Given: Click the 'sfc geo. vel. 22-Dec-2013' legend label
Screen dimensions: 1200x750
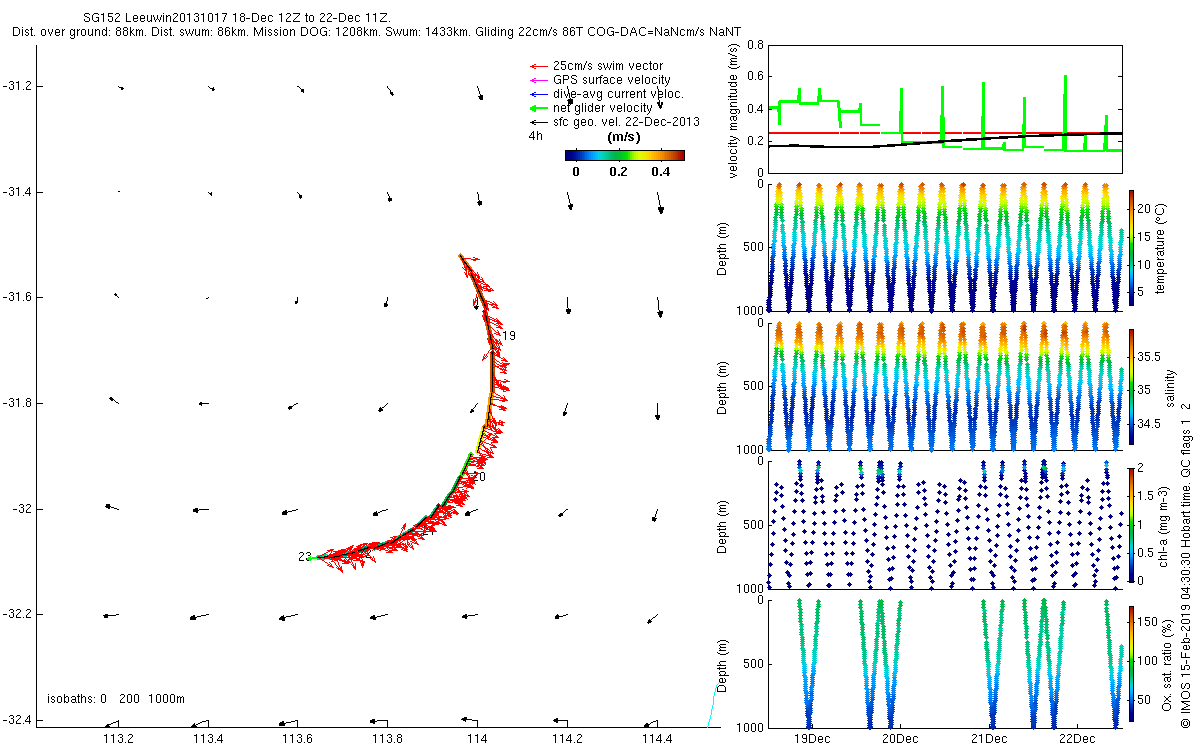Looking at the screenshot, I should pyautogui.click(x=626, y=122).
